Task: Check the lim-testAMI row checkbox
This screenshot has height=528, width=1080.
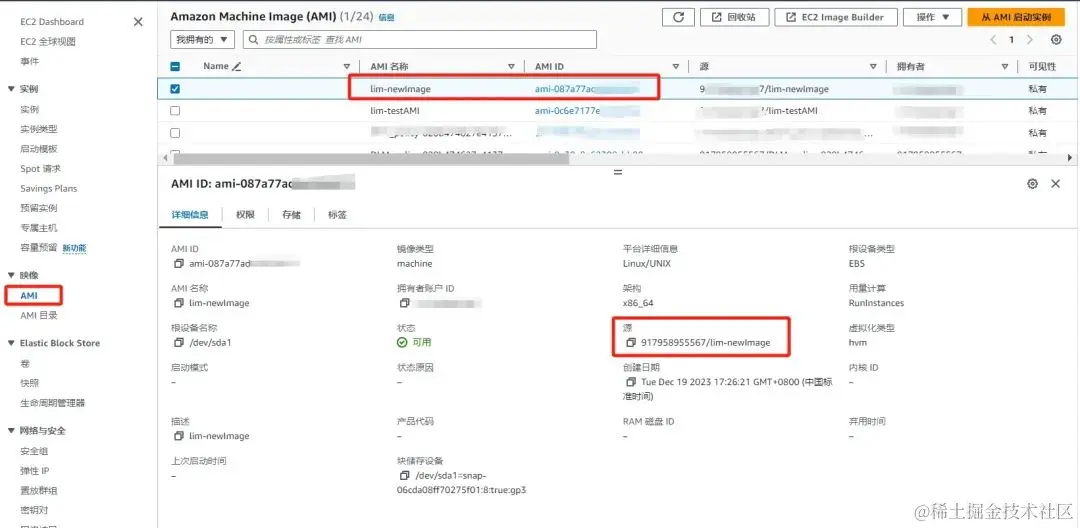Action: tap(175, 111)
